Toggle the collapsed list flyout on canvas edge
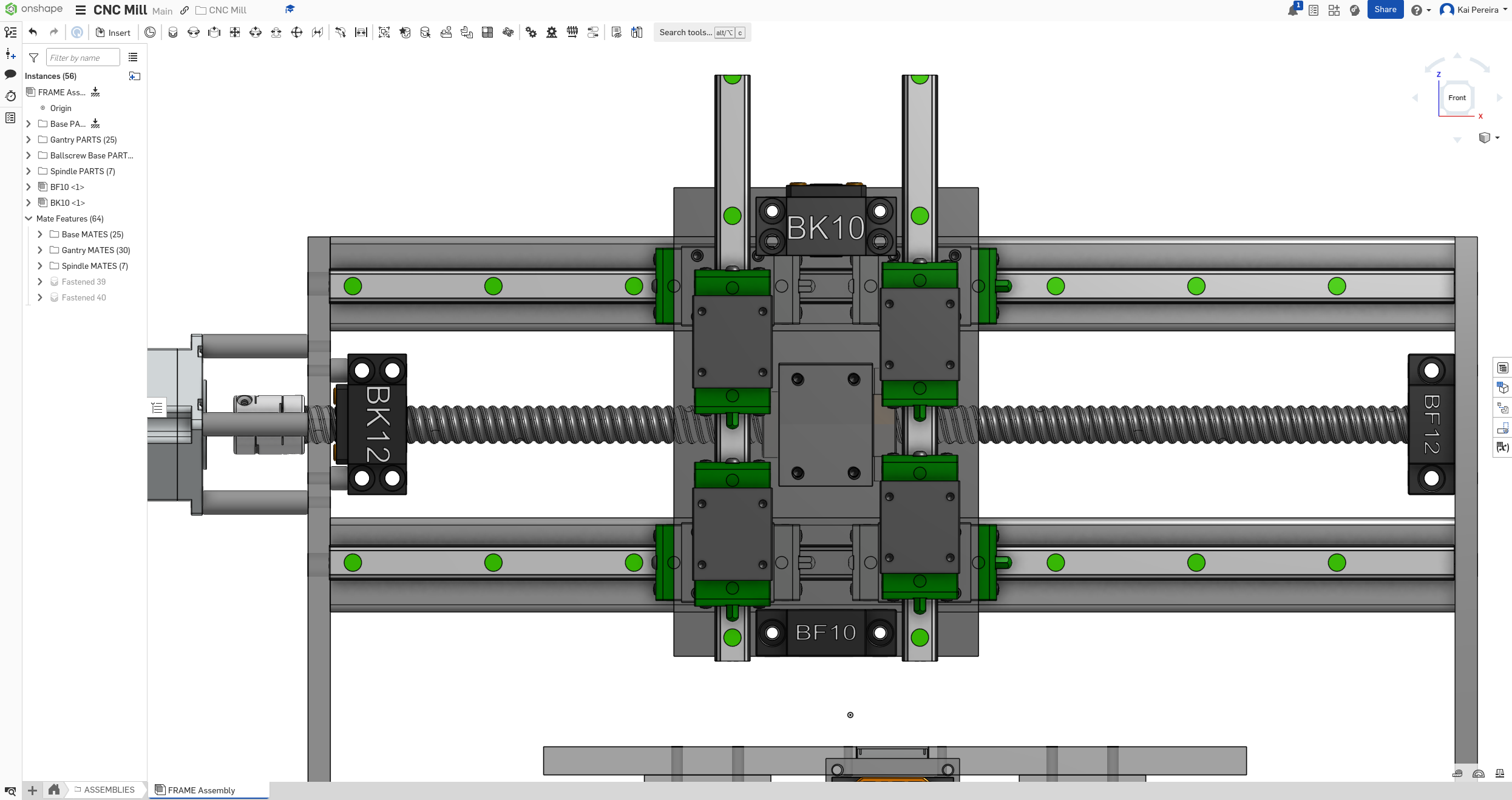1512x800 pixels. point(157,408)
